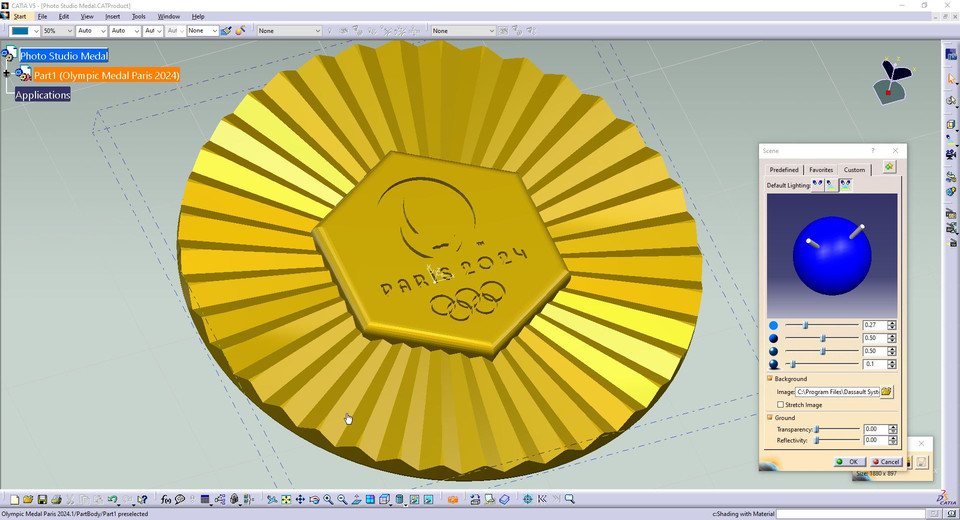The width and height of the screenshot is (960, 520).
Task: Open the first Auto dropdown, the line thickness one
Action: click(x=103, y=31)
